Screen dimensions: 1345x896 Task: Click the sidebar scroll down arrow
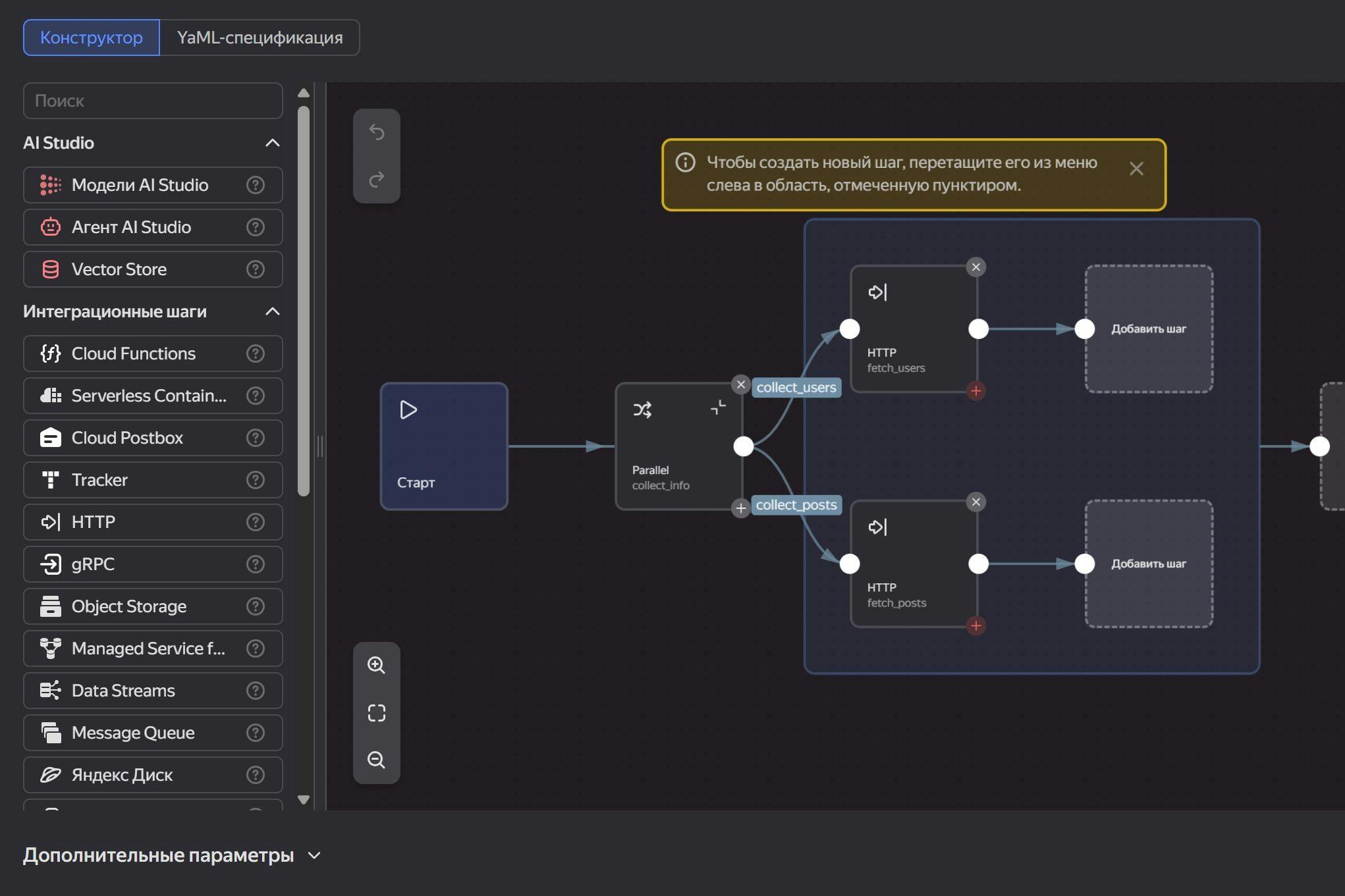[x=304, y=800]
